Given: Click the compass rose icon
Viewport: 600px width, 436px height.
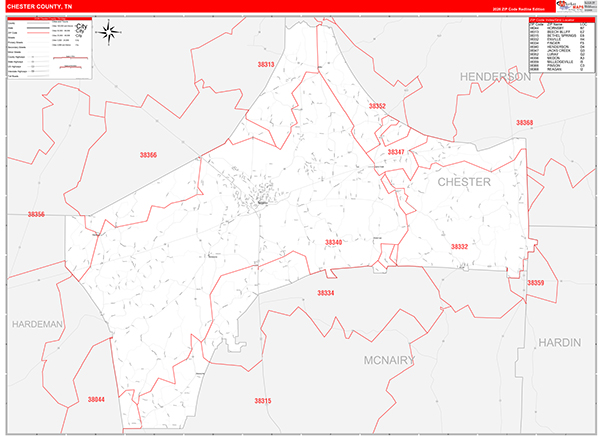Looking at the screenshot, I should tap(109, 32).
